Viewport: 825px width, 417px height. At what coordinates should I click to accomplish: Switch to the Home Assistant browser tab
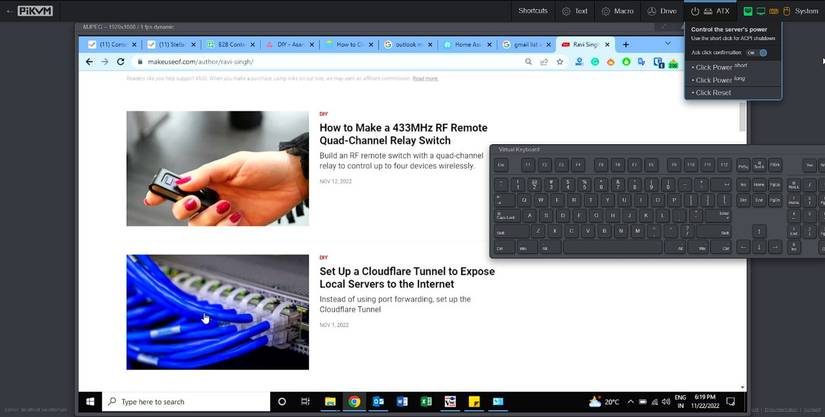coord(467,45)
